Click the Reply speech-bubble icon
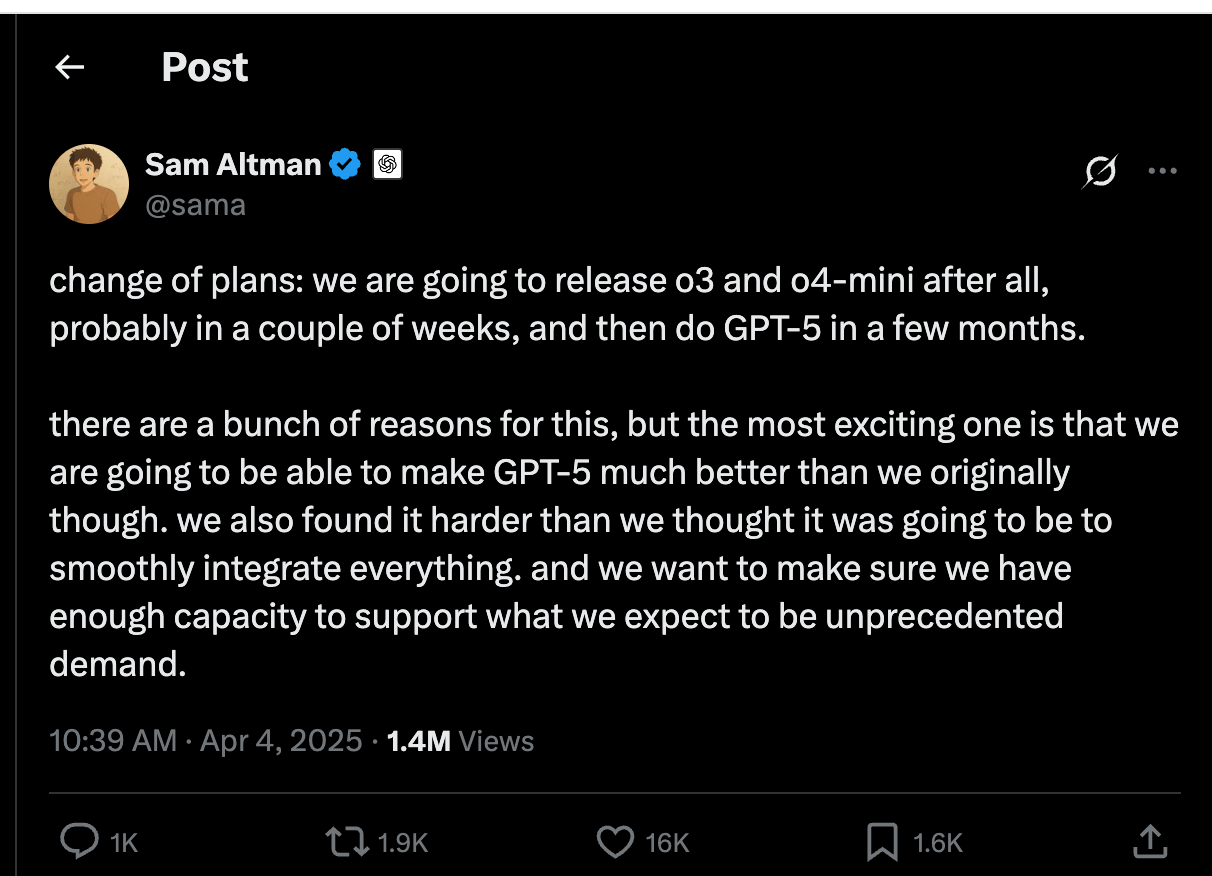The width and height of the screenshot is (1212, 876). (x=79, y=842)
